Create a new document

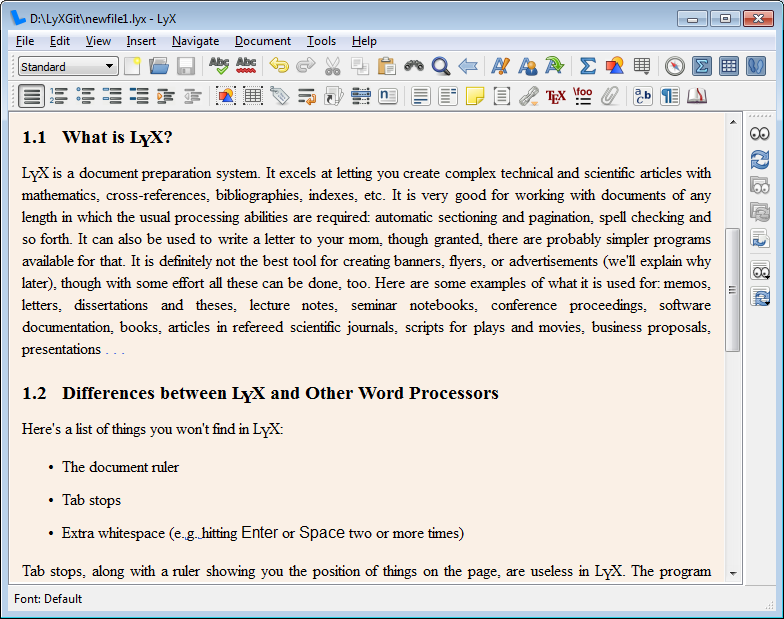[x=132, y=66]
